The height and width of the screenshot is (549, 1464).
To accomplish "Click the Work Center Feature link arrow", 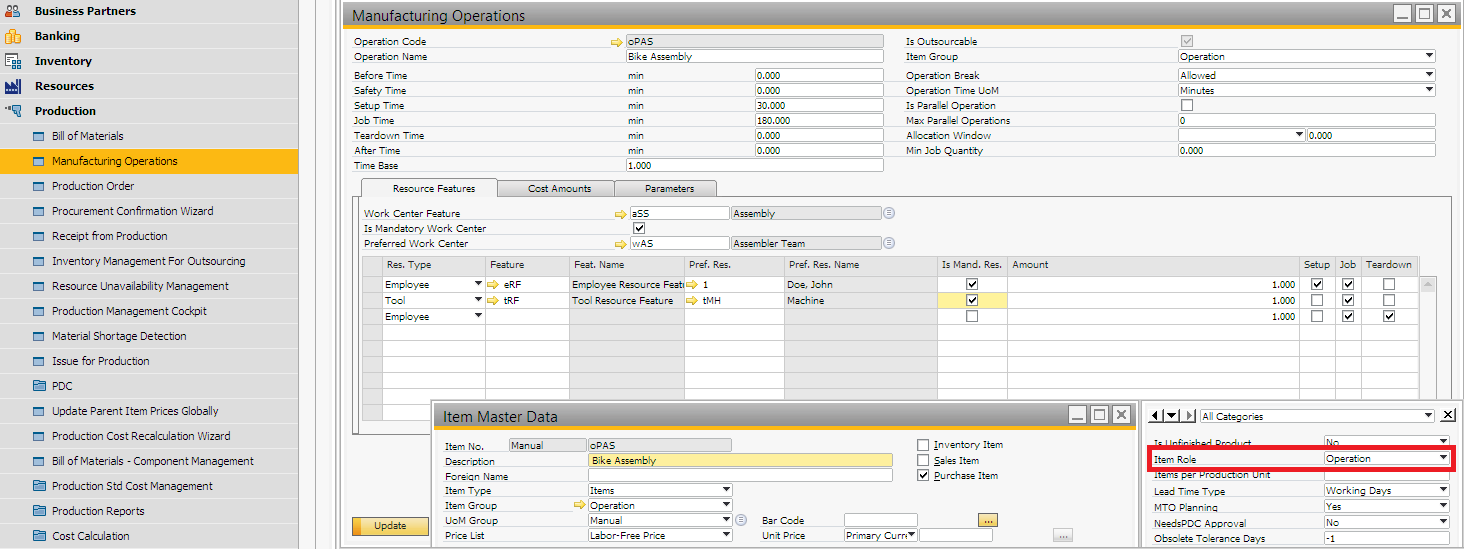I will pos(620,214).
